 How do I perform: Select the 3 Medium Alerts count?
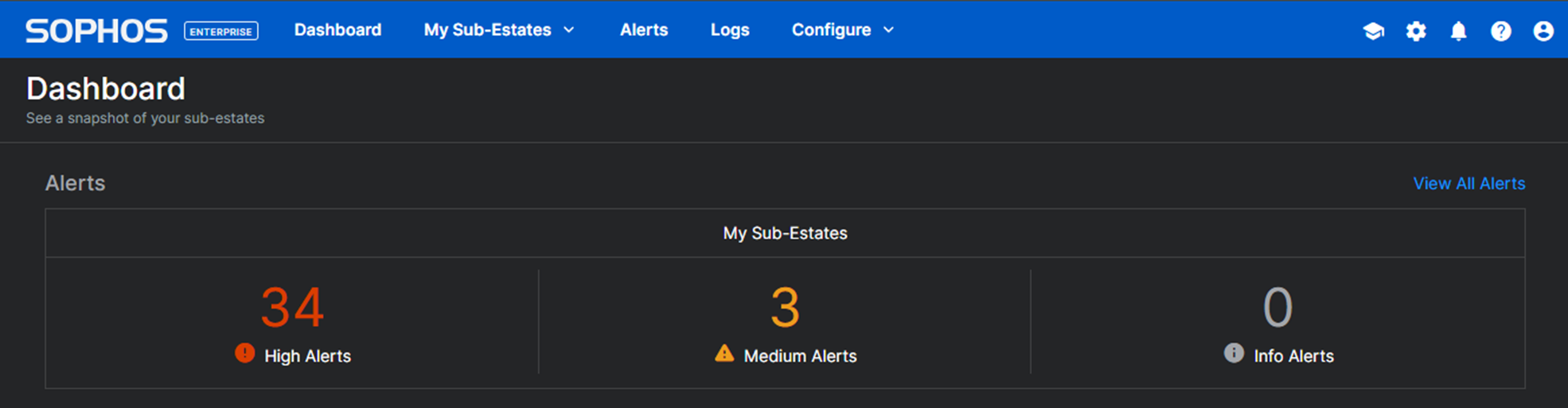click(785, 308)
